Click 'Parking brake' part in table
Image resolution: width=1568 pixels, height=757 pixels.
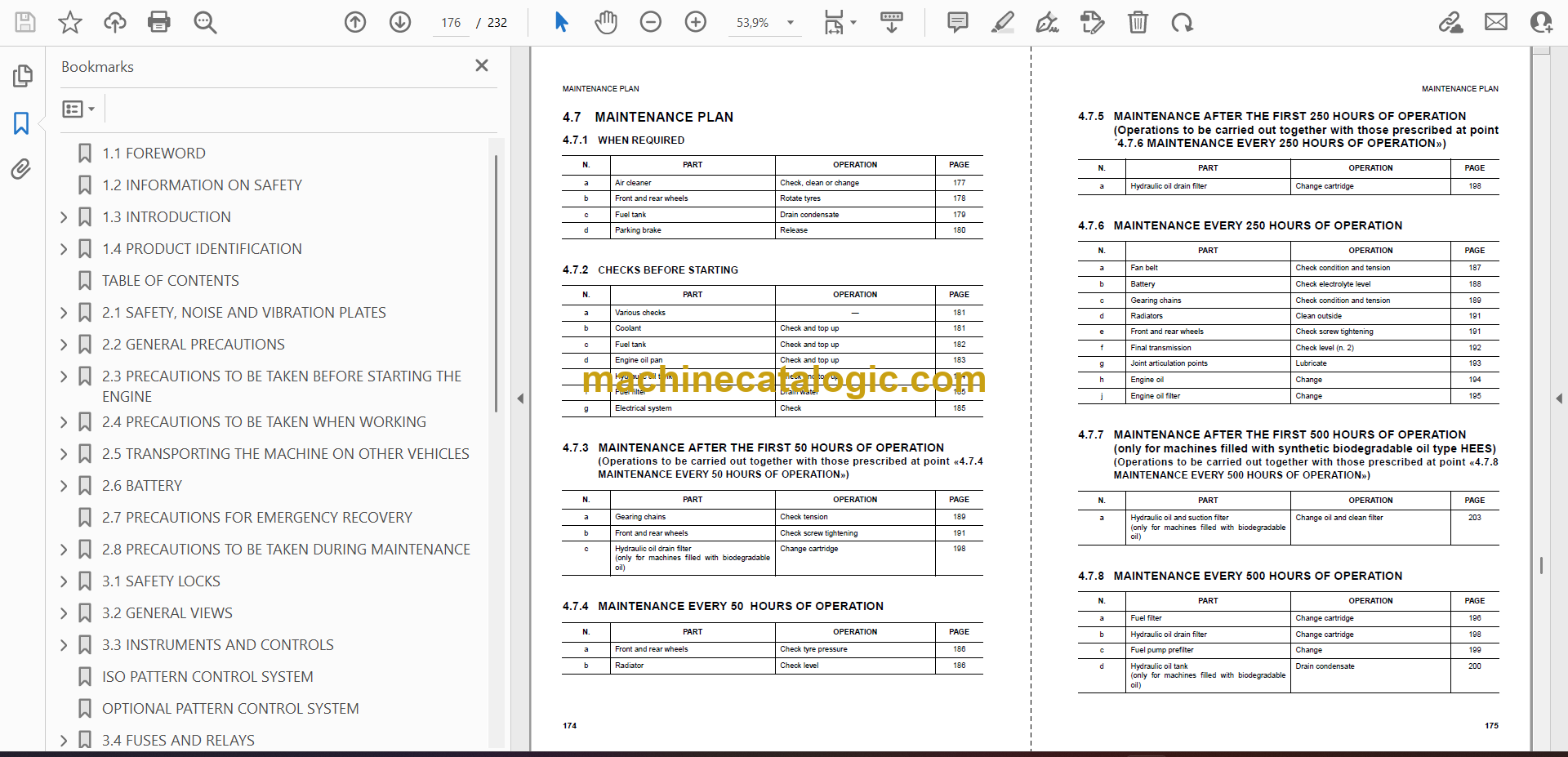[638, 230]
